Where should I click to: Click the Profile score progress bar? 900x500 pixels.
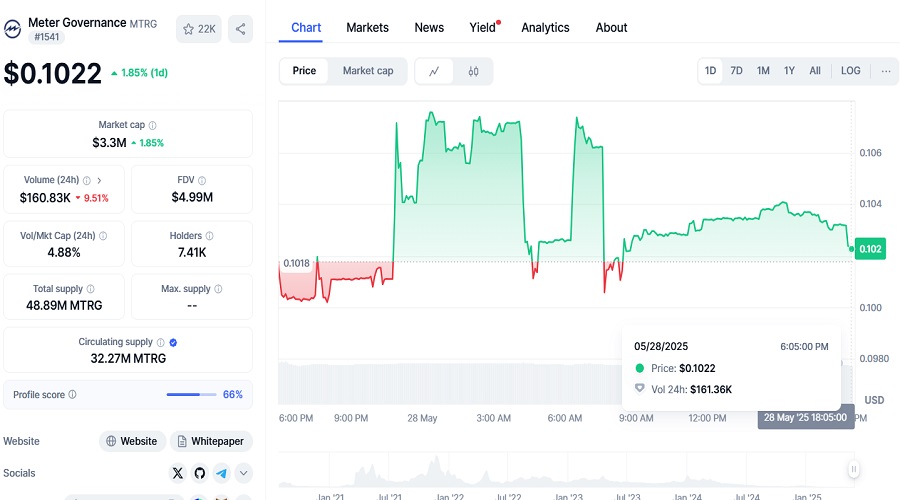click(191, 394)
